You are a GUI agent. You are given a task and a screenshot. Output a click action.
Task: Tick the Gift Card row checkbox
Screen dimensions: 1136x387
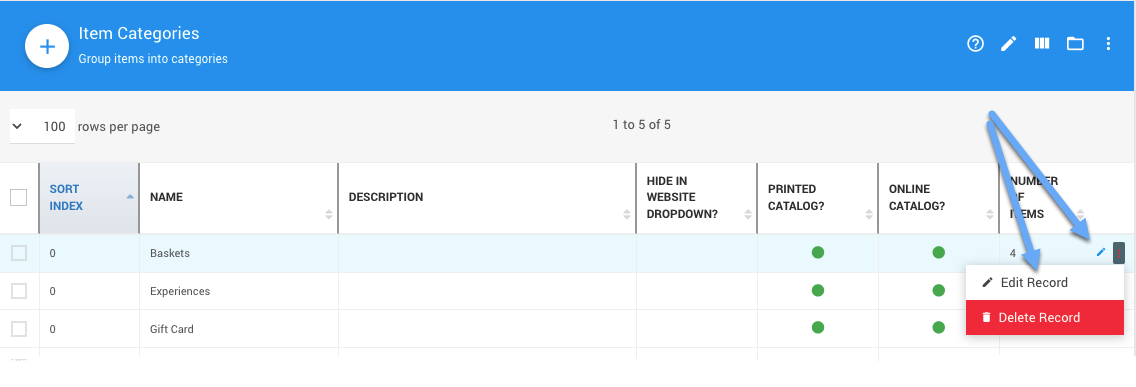[19, 328]
